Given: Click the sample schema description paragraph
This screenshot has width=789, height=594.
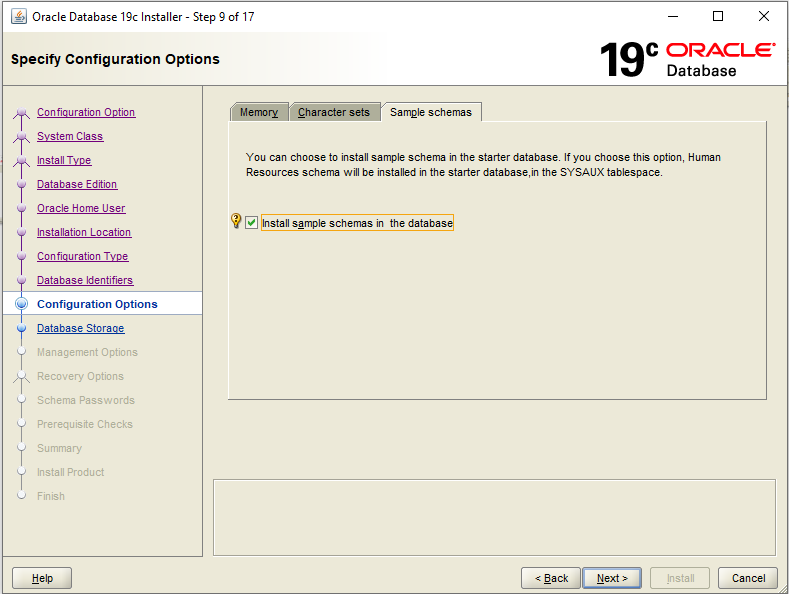Looking at the screenshot, I should click(x=483, y=165).
